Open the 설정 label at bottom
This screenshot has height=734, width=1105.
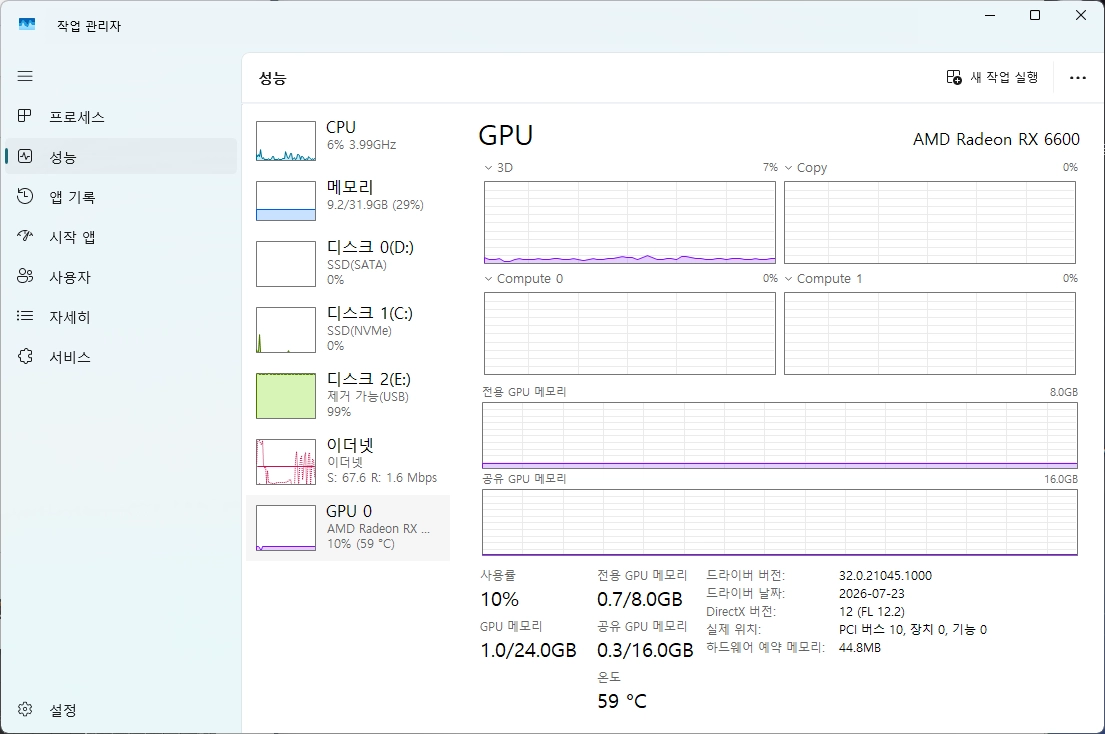pos(63,710)
